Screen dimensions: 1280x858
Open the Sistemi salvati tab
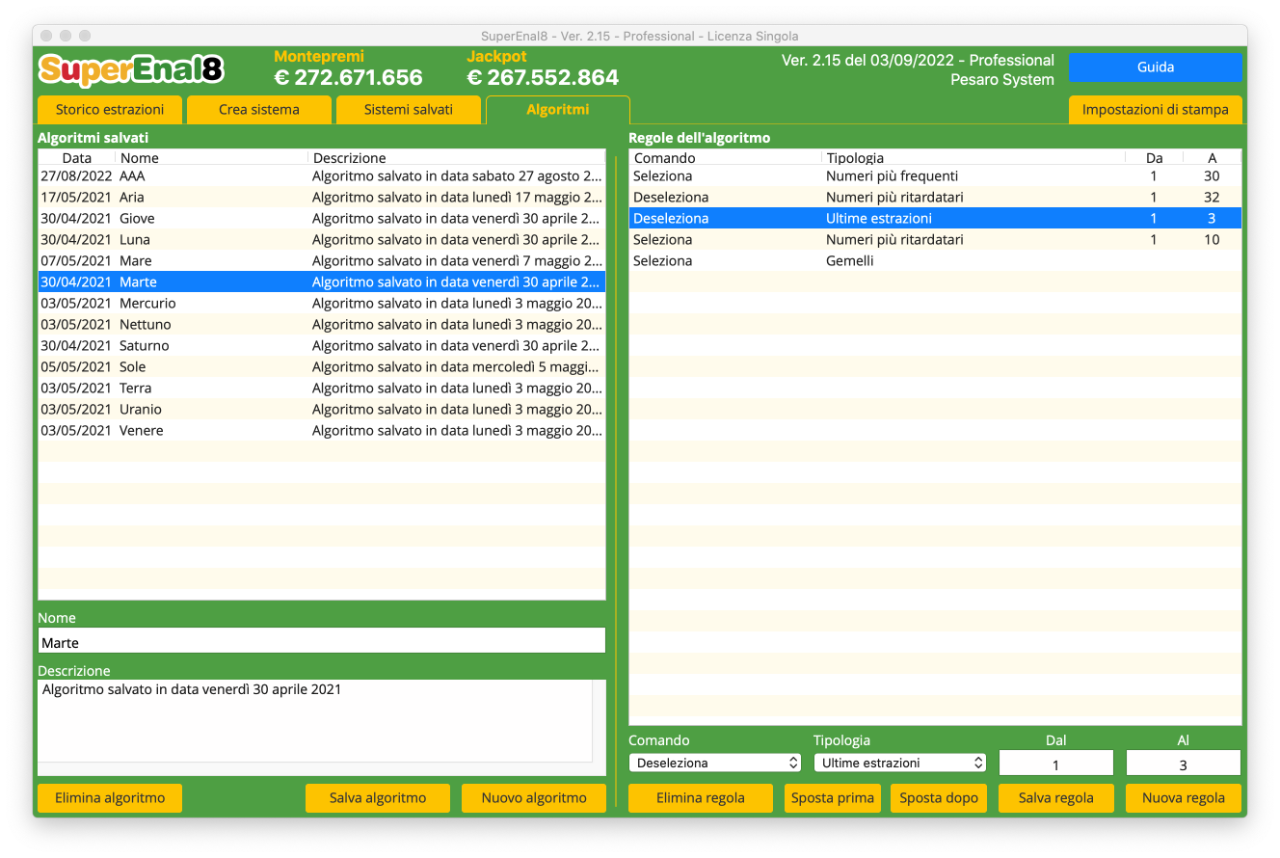pyautogui.click(x=408, y=110)
